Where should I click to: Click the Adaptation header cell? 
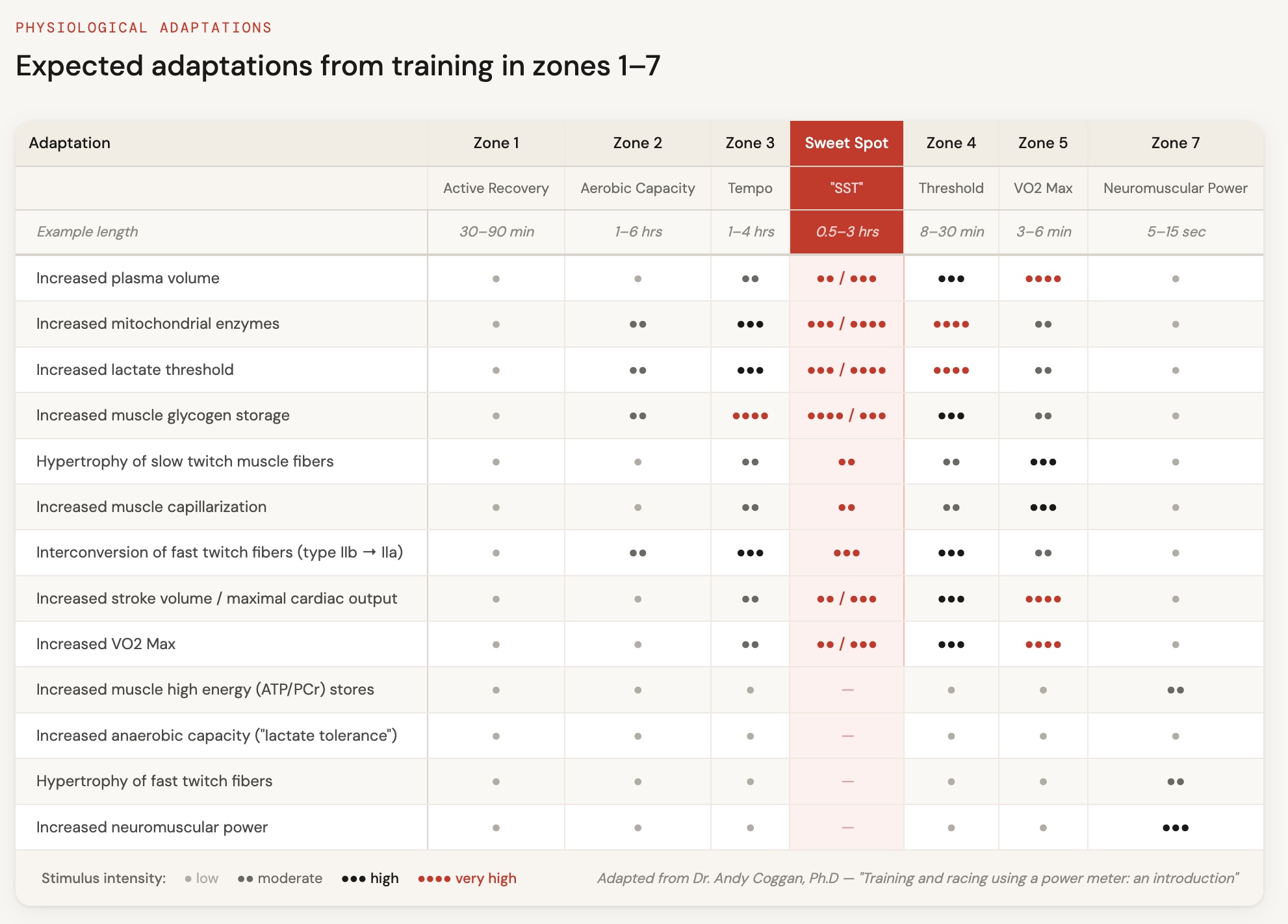[70, 143]
